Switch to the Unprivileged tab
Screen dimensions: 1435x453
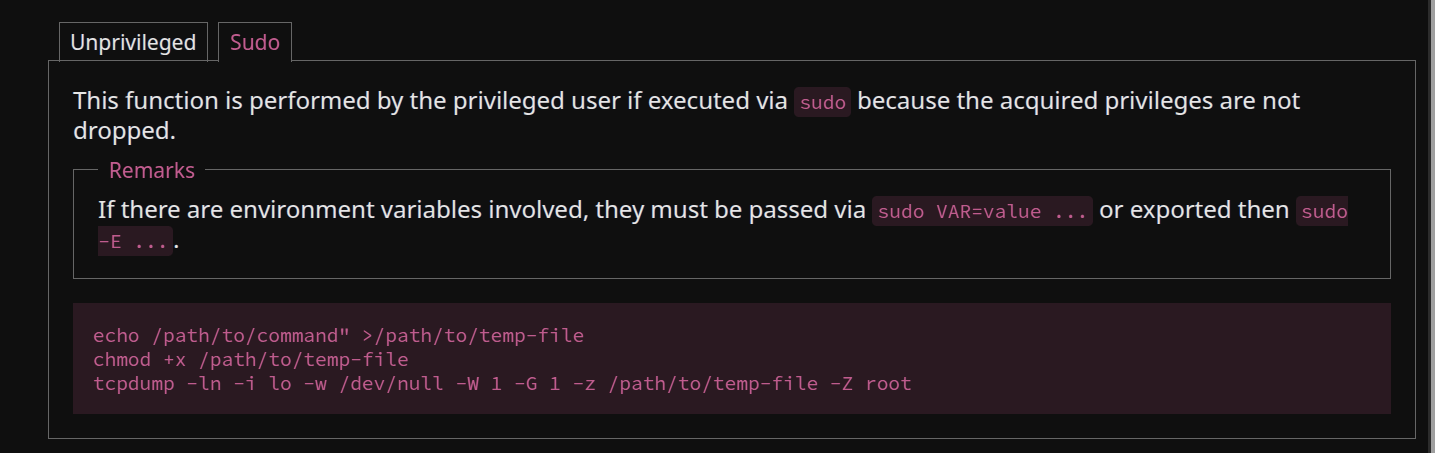133,43
